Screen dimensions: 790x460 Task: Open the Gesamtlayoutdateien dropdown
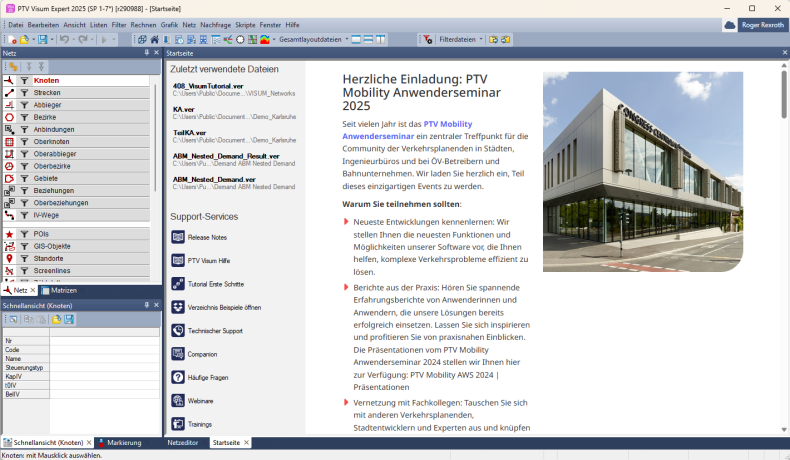tap(345, 39)
